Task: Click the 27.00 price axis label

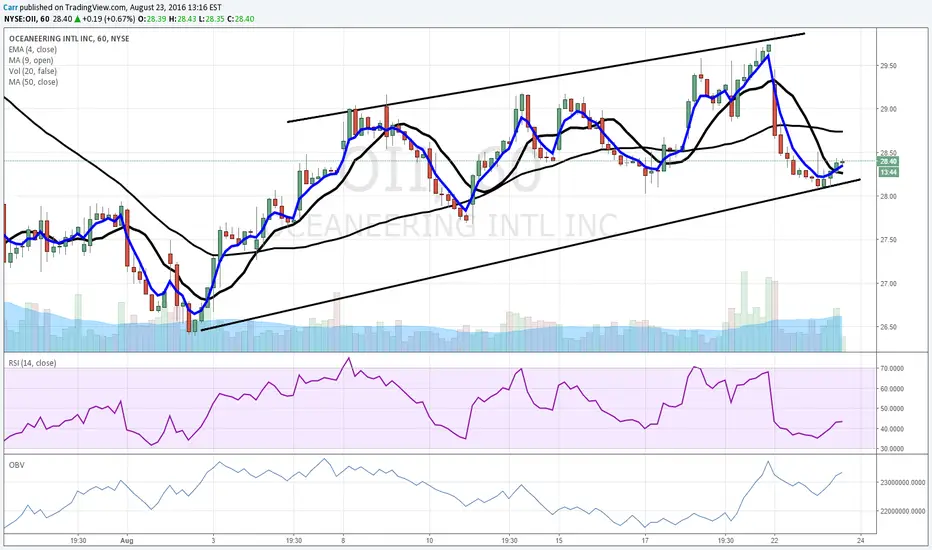Action: click(888, 284)
